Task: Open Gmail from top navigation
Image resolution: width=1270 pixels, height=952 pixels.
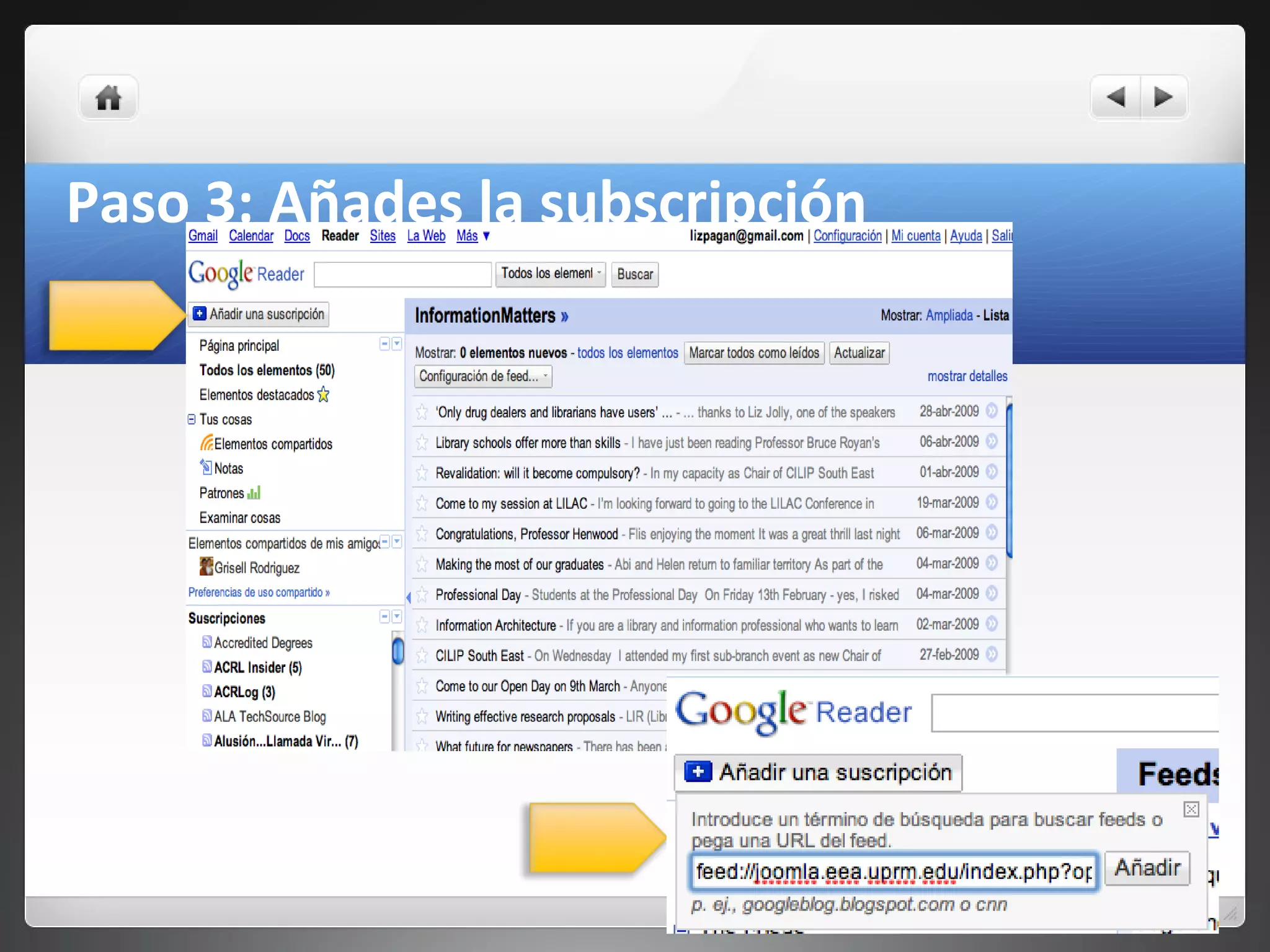Action: click(x=203, y=236)
